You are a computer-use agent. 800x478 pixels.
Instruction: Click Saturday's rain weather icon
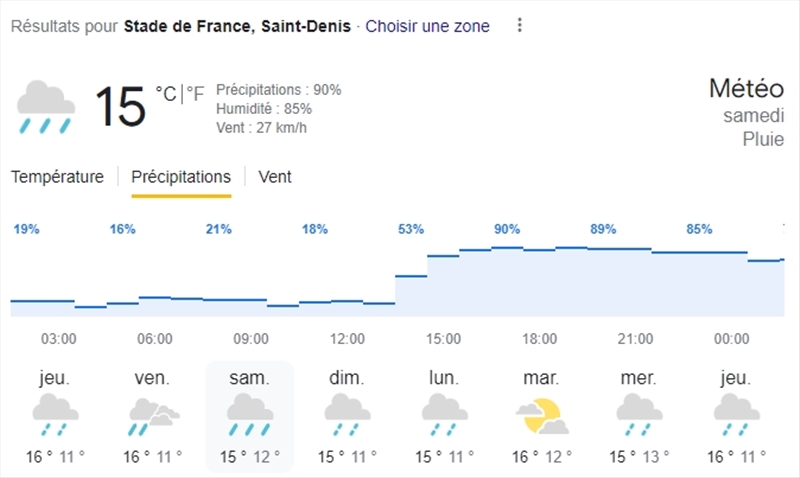249,415
